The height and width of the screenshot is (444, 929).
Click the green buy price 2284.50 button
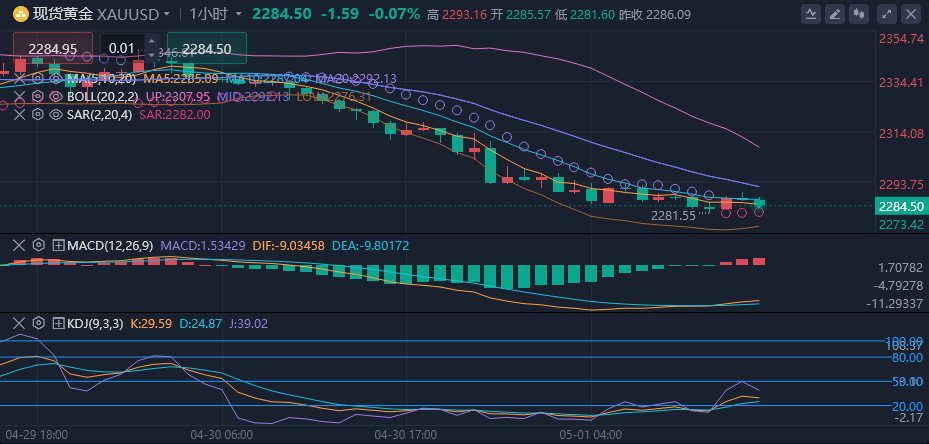[x=207, y=49]
